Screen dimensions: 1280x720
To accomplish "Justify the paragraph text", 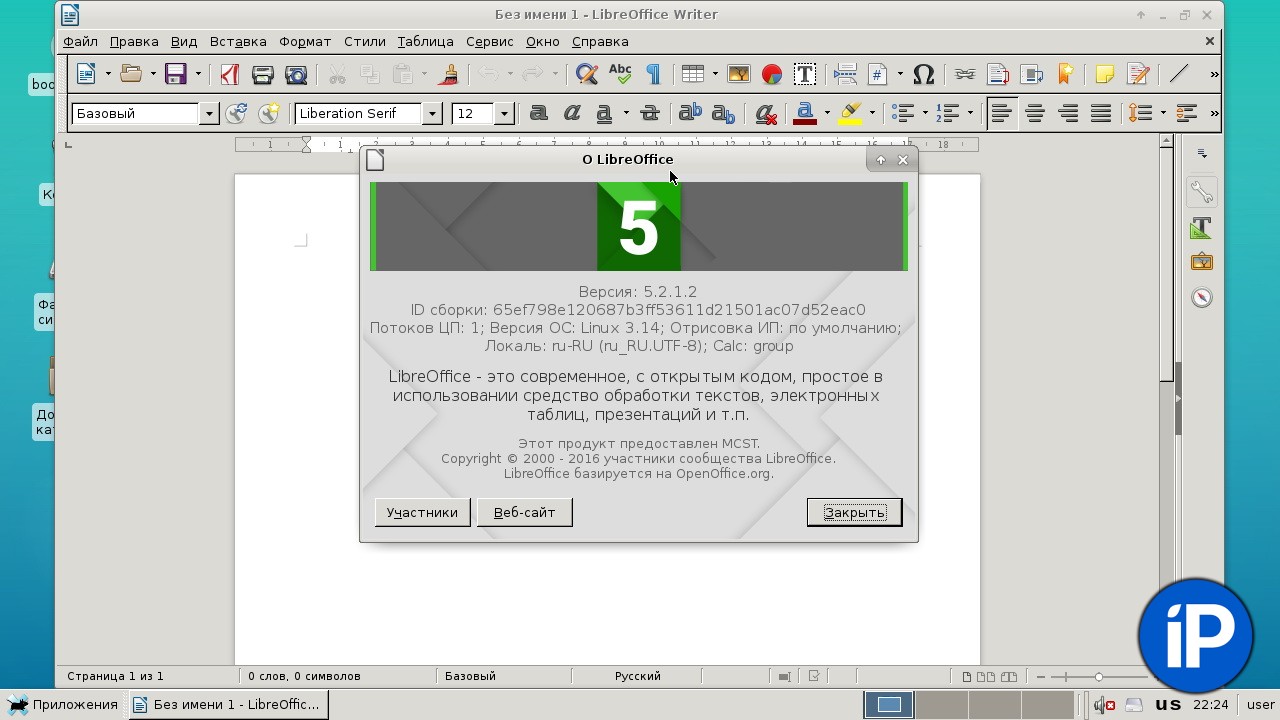I will coord(1100,114).
